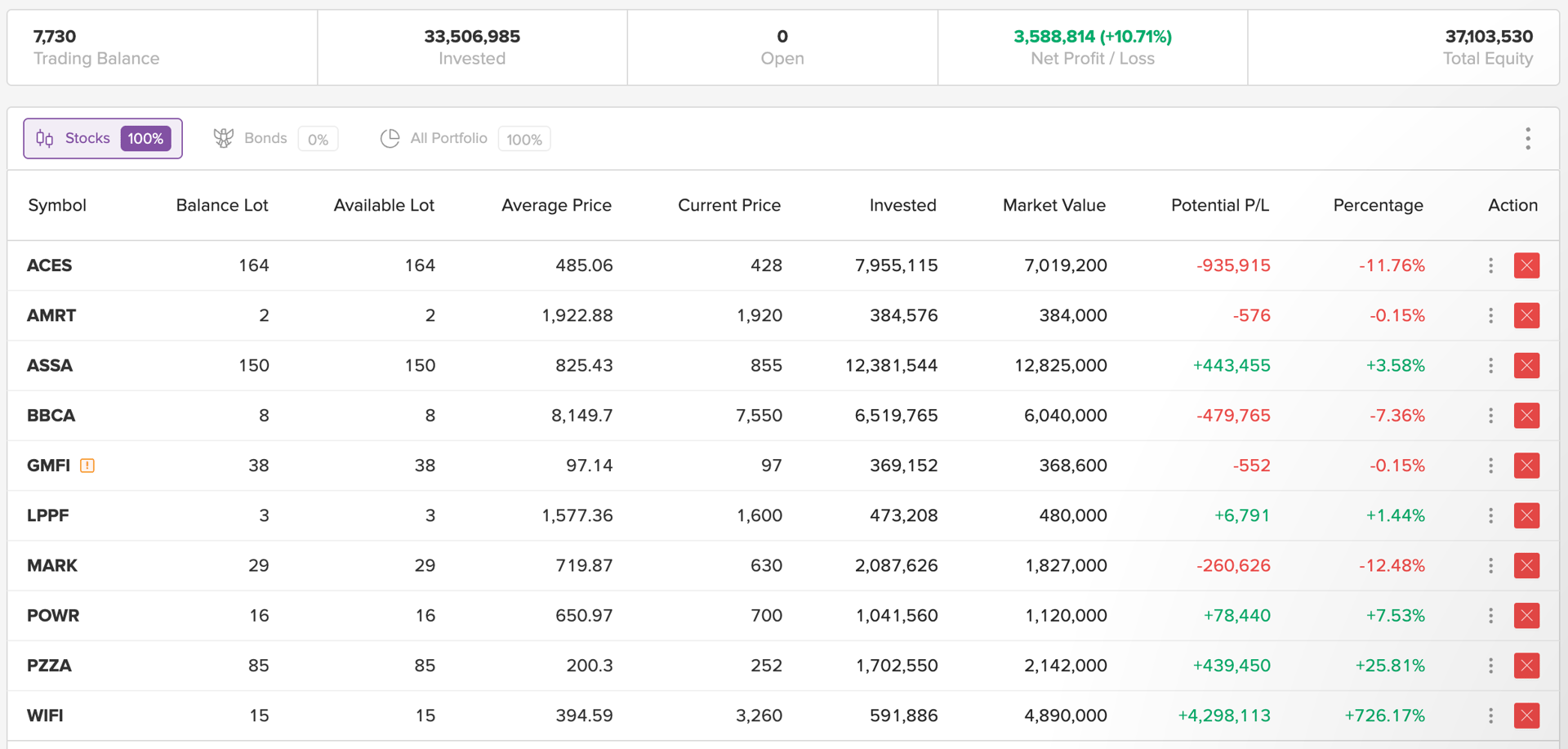Open the BBCA stock symbol
This screenshot has height=749, width=1568.
click(51, 416)
